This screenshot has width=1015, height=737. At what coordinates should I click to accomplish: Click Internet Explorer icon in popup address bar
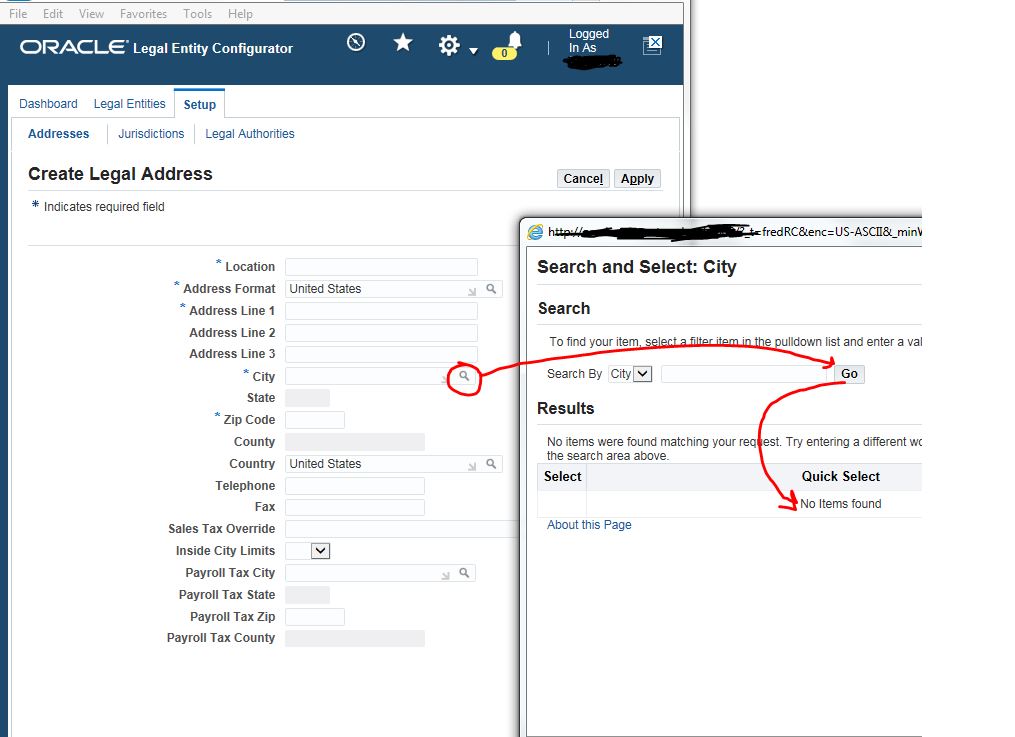[535, 232]
